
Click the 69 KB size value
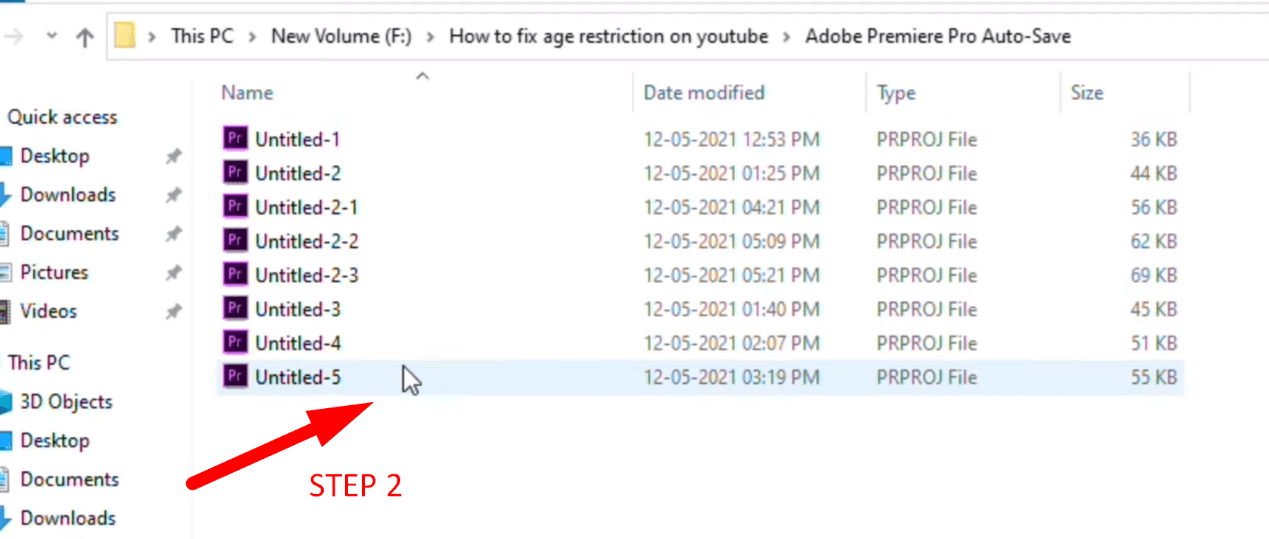(x=1154, y=275)
